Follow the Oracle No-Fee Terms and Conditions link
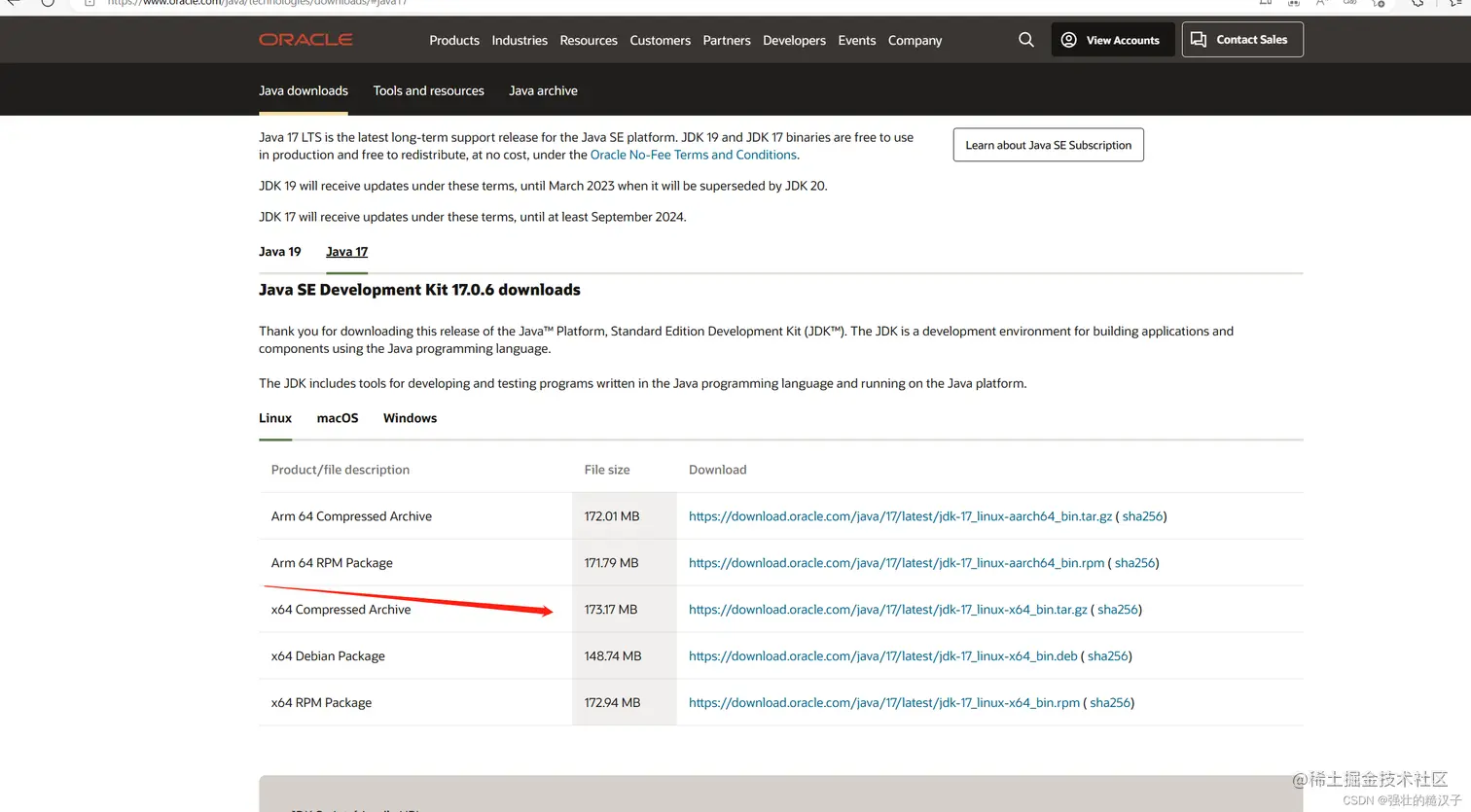1471x812 pixels. point(694,155)
